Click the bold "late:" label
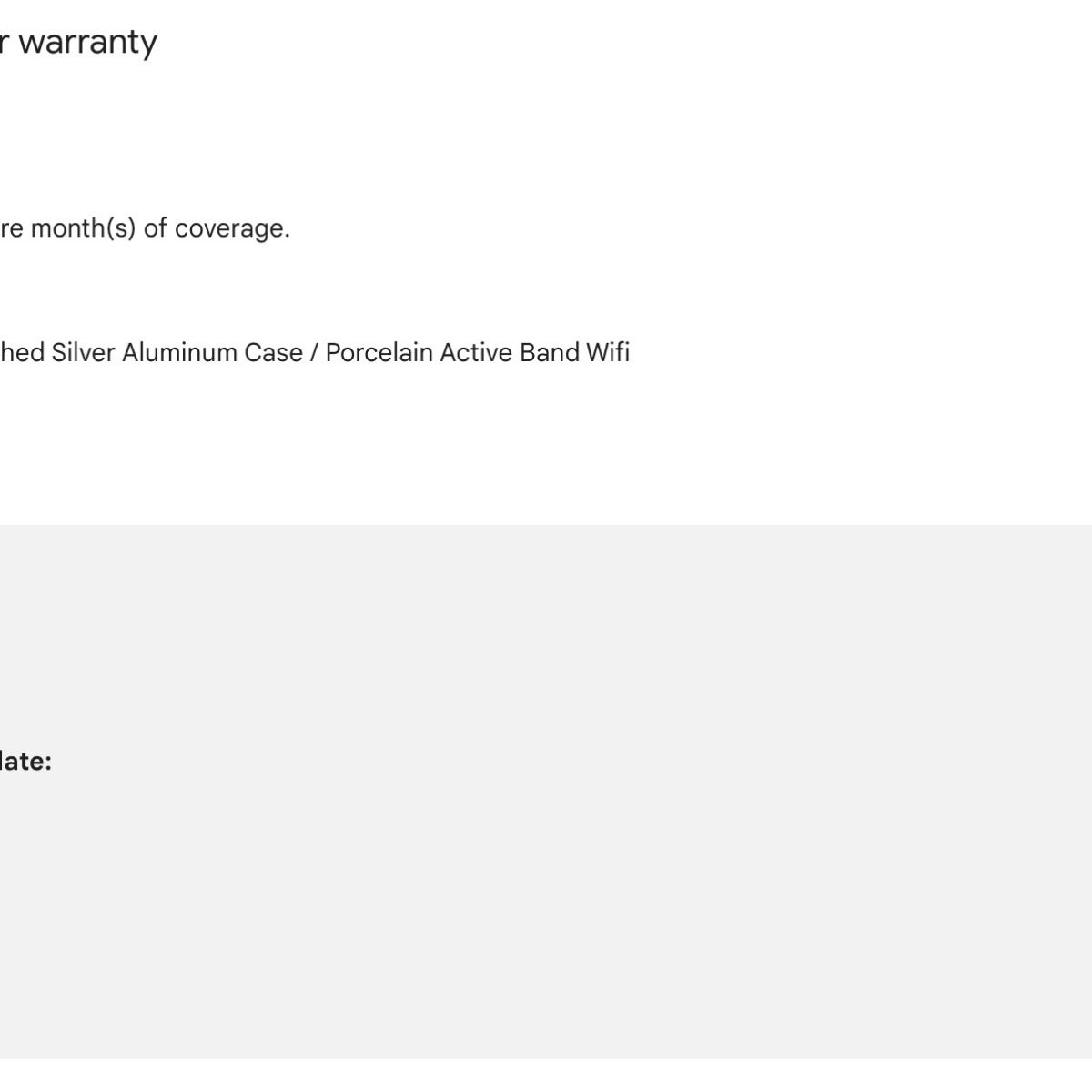Image resolution: width=1092 pixels, height=1092 pixels. click(25, 762)
